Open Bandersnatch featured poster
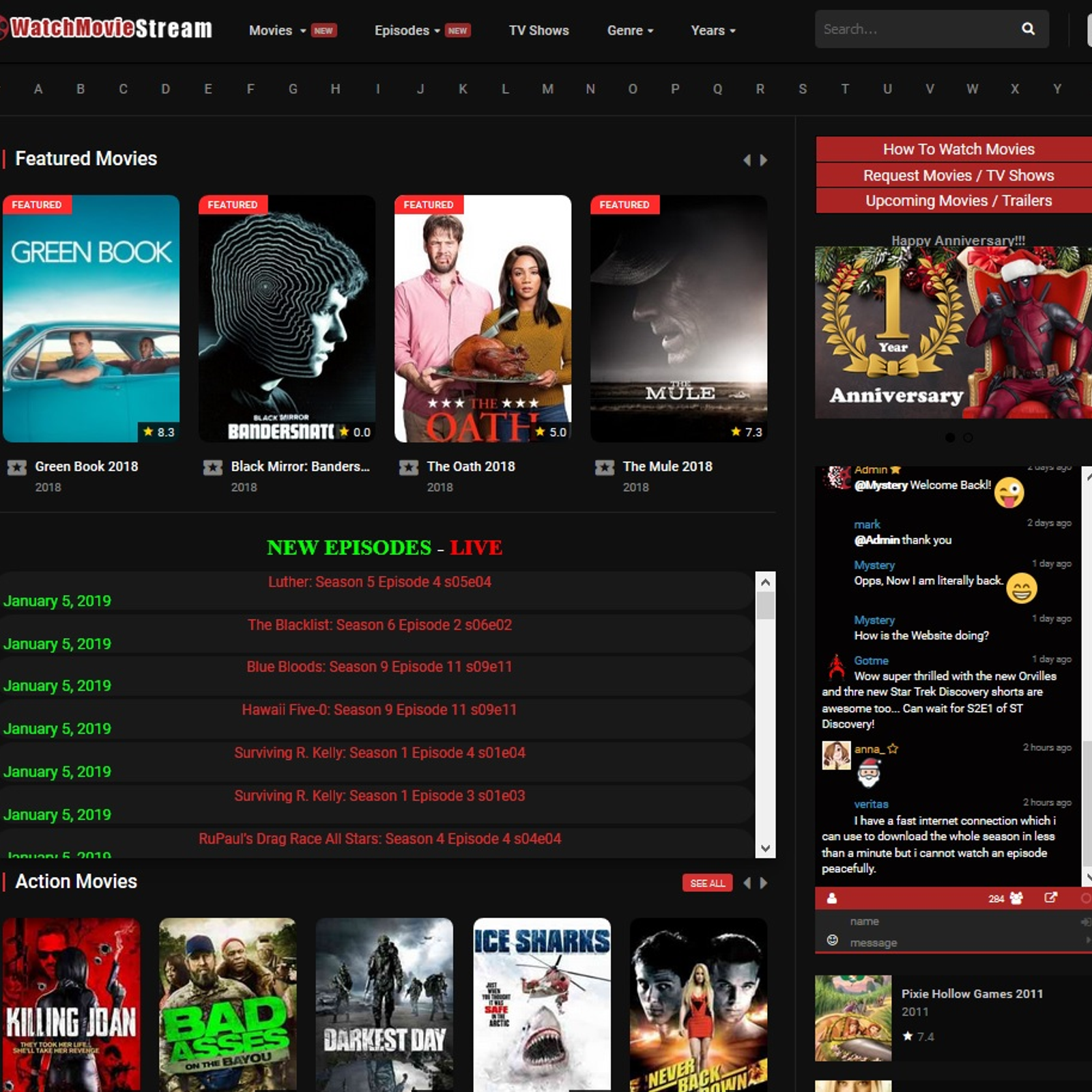 coord(287,318)
